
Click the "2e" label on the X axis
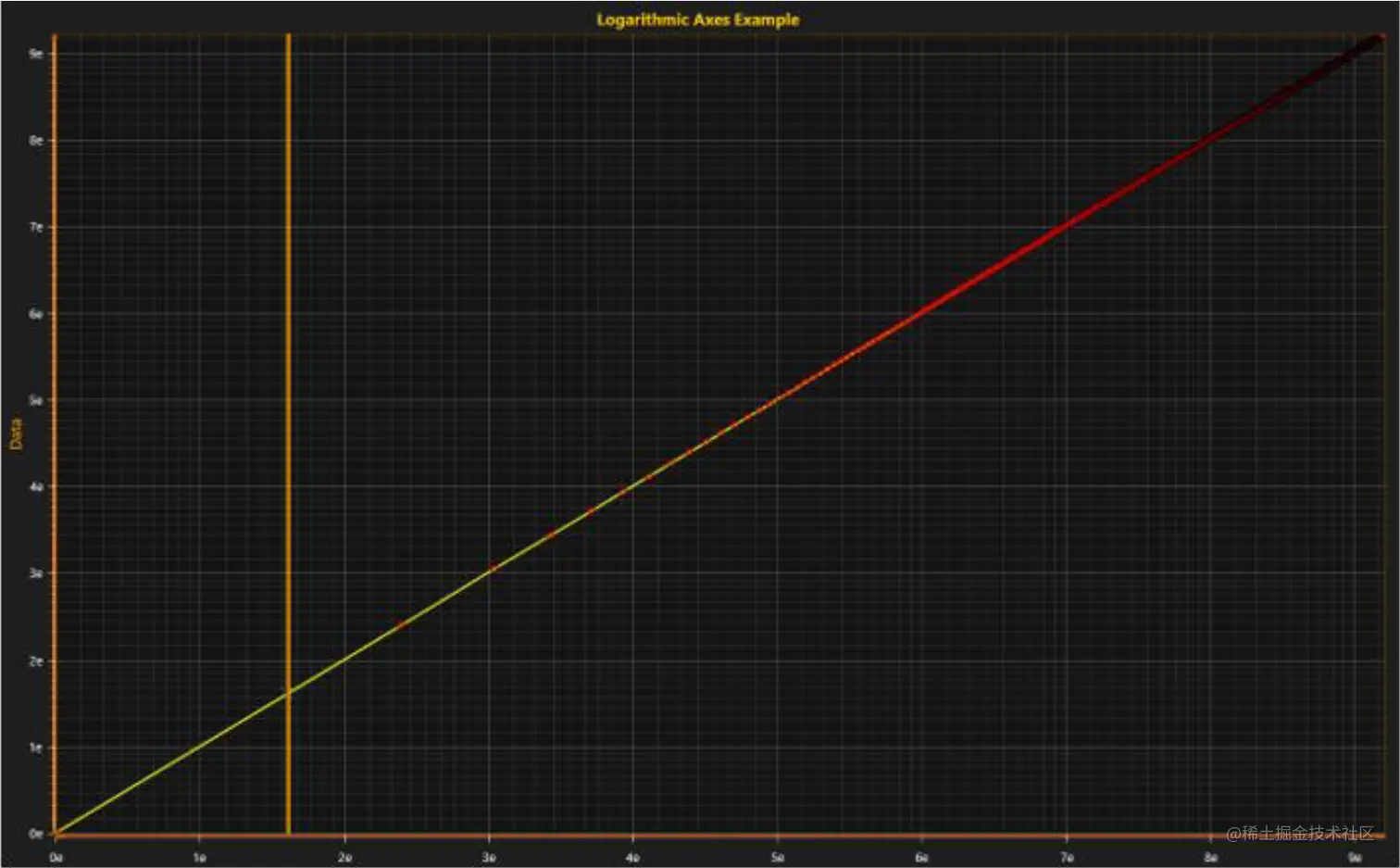(x=344, y=858)
